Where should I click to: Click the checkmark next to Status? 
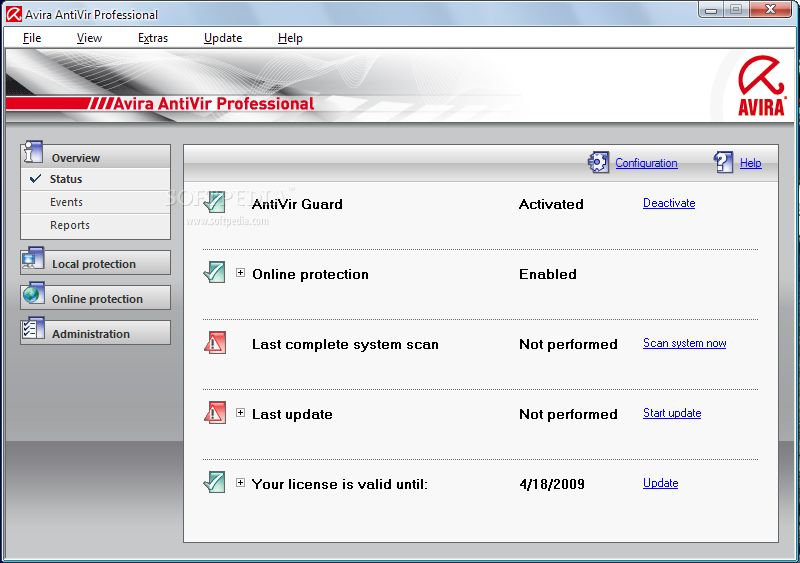click(x=36, y=179)
